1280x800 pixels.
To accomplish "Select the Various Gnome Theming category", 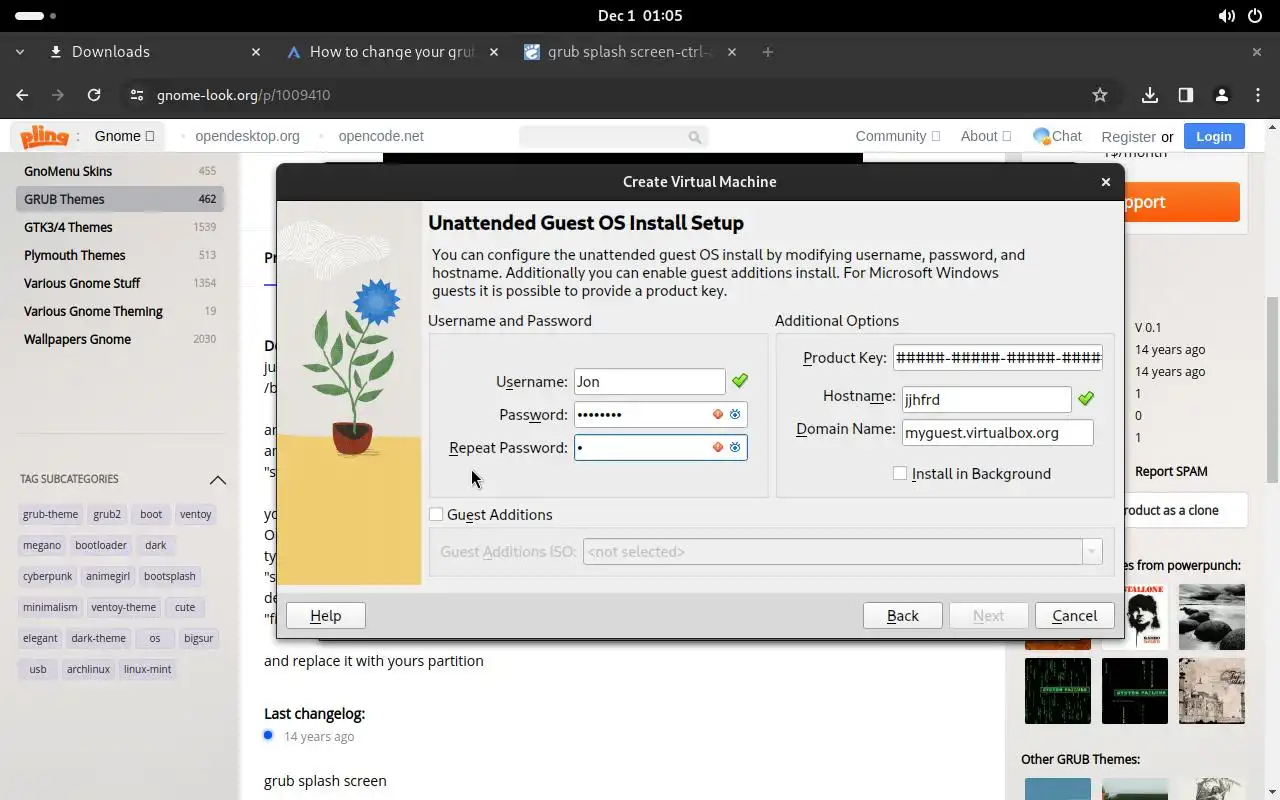I will 120,311.
